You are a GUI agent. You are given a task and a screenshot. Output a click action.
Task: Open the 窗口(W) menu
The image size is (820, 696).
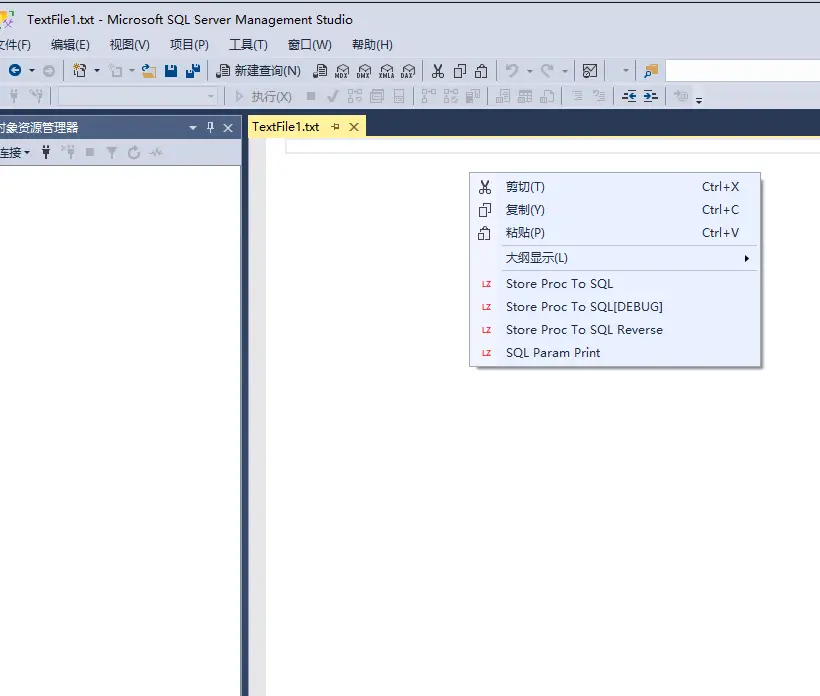pyautogui.click(x=309, y=45)
